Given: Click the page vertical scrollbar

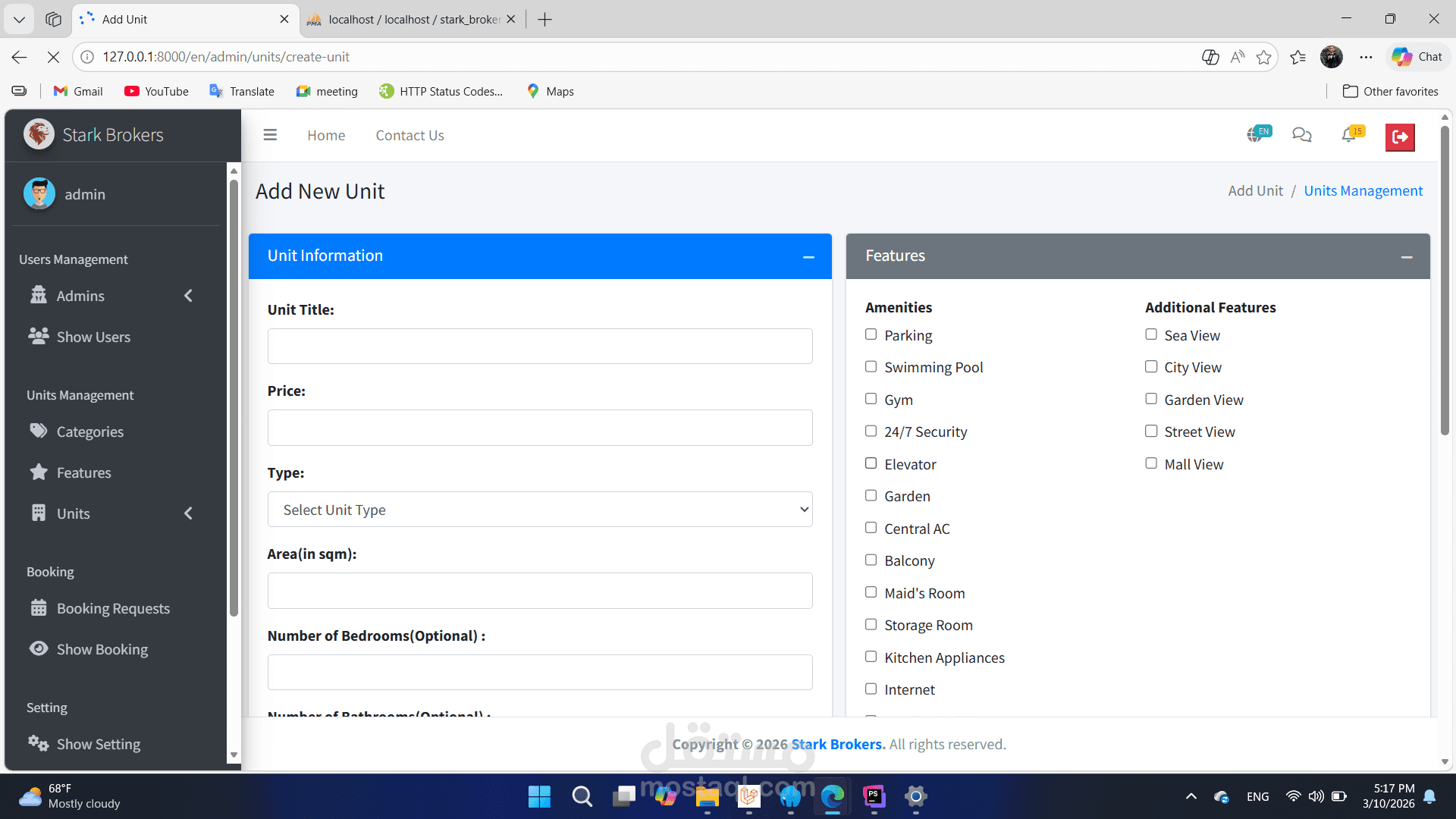Looking at the screenshot, I should (1445, 281).
